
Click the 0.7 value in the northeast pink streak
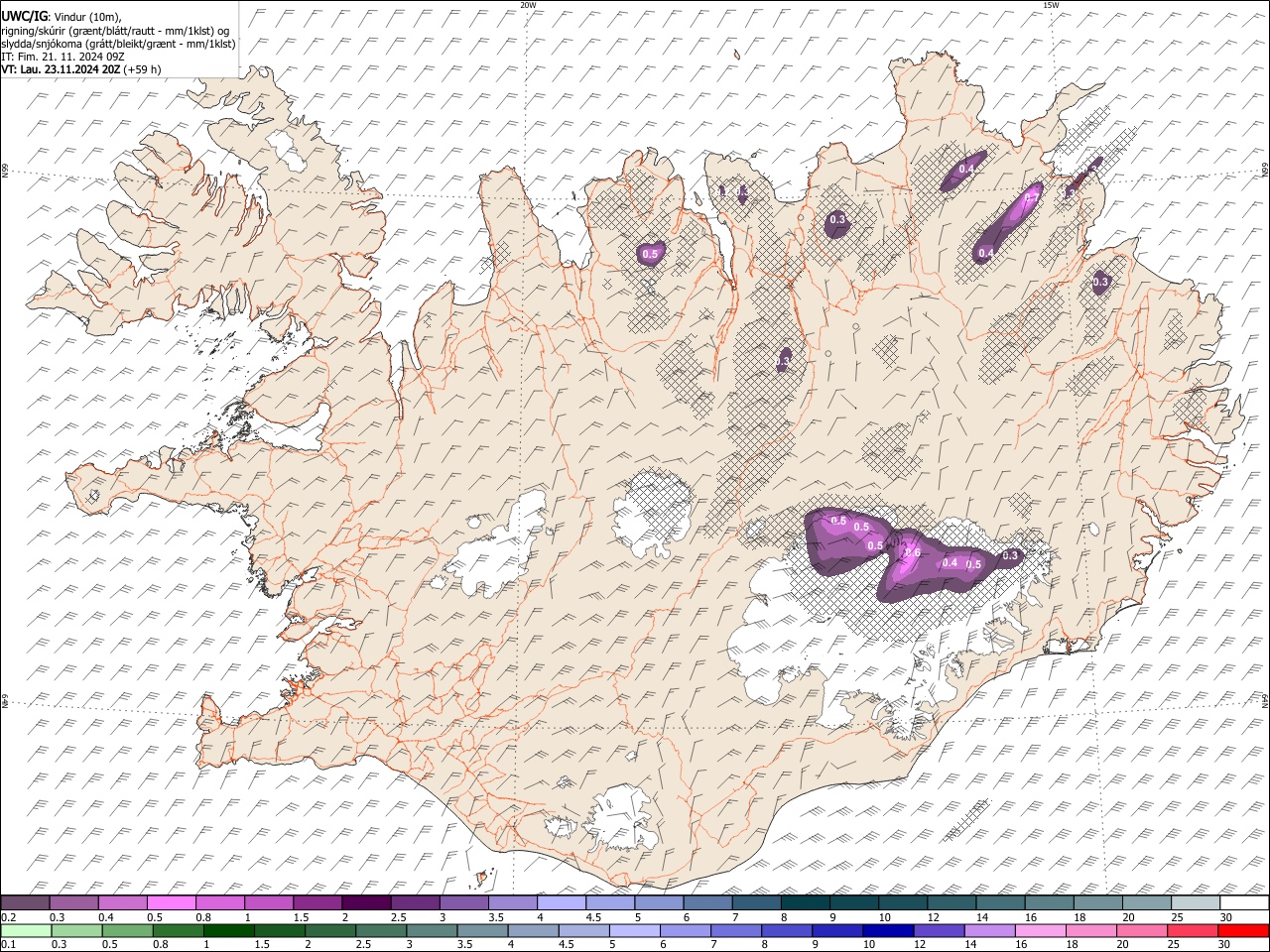click(1030, 198)
